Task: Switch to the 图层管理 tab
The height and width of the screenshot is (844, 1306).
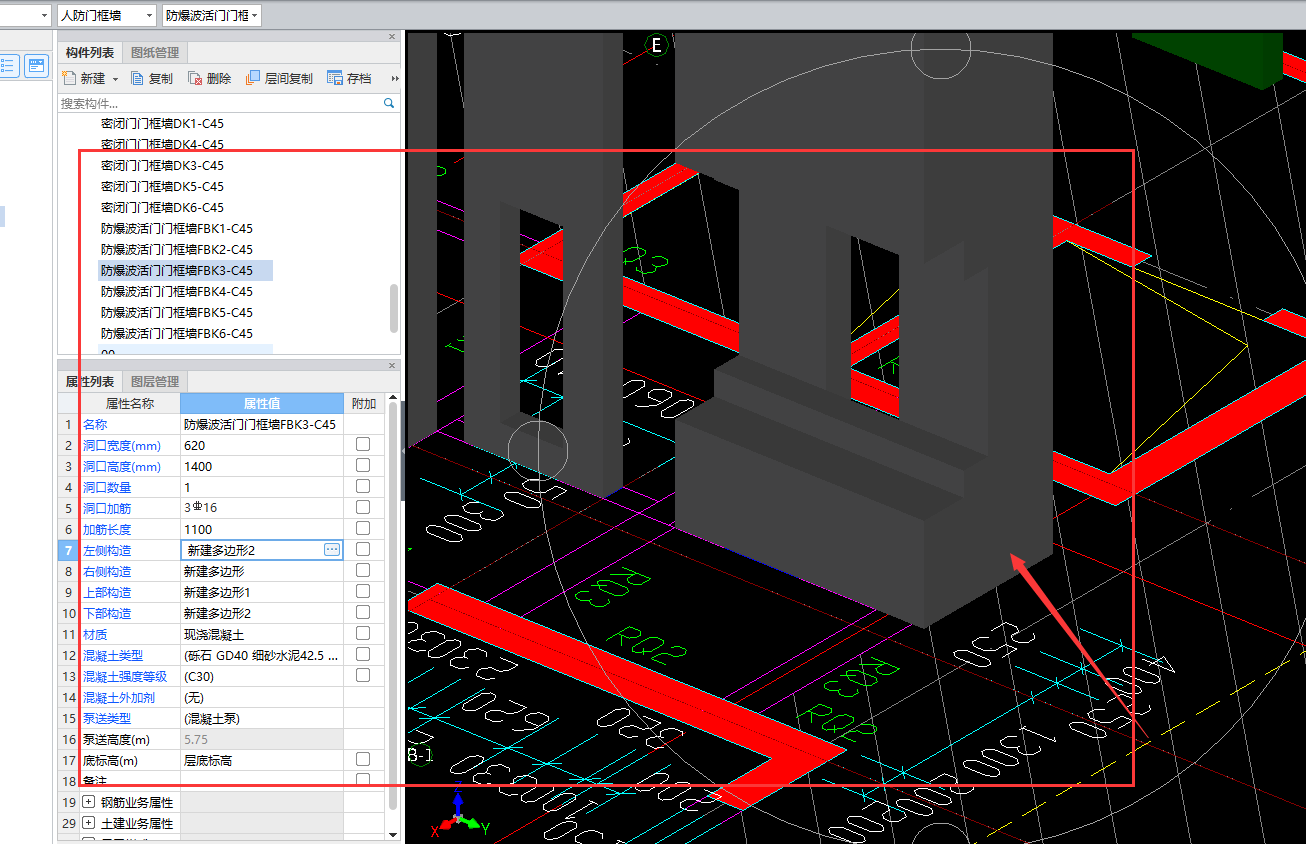Action: 155,381
